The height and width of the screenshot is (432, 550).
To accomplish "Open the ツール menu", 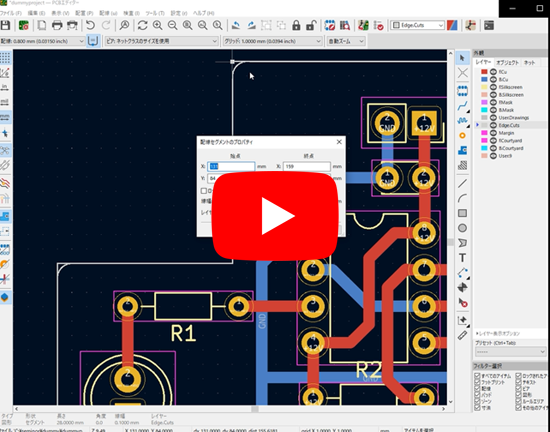I will click(x=155, y=13).
